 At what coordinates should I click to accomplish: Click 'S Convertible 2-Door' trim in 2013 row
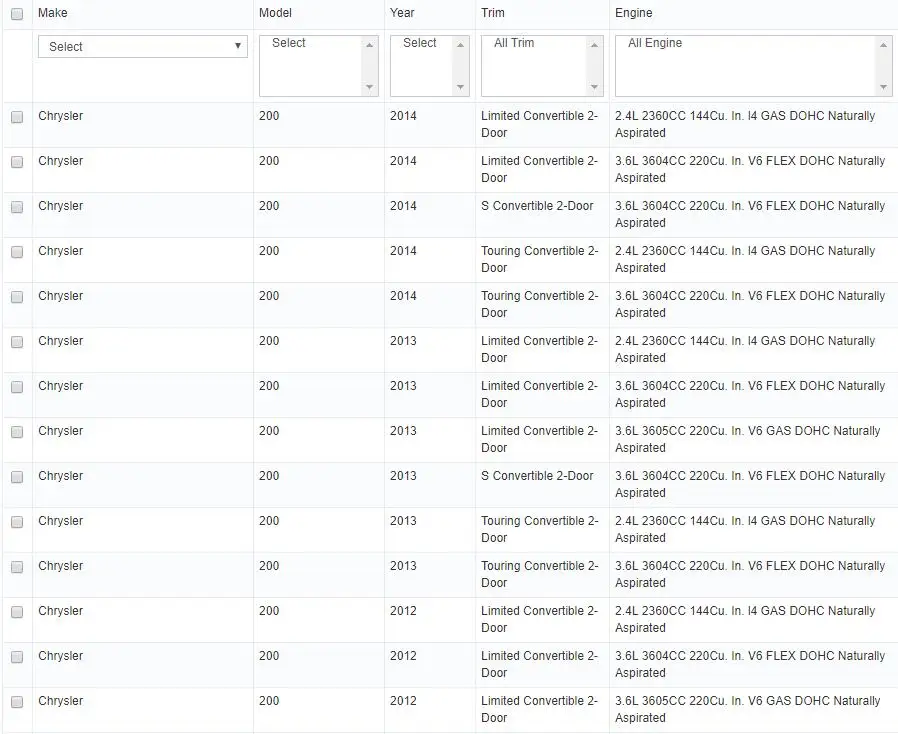[537, 476]
